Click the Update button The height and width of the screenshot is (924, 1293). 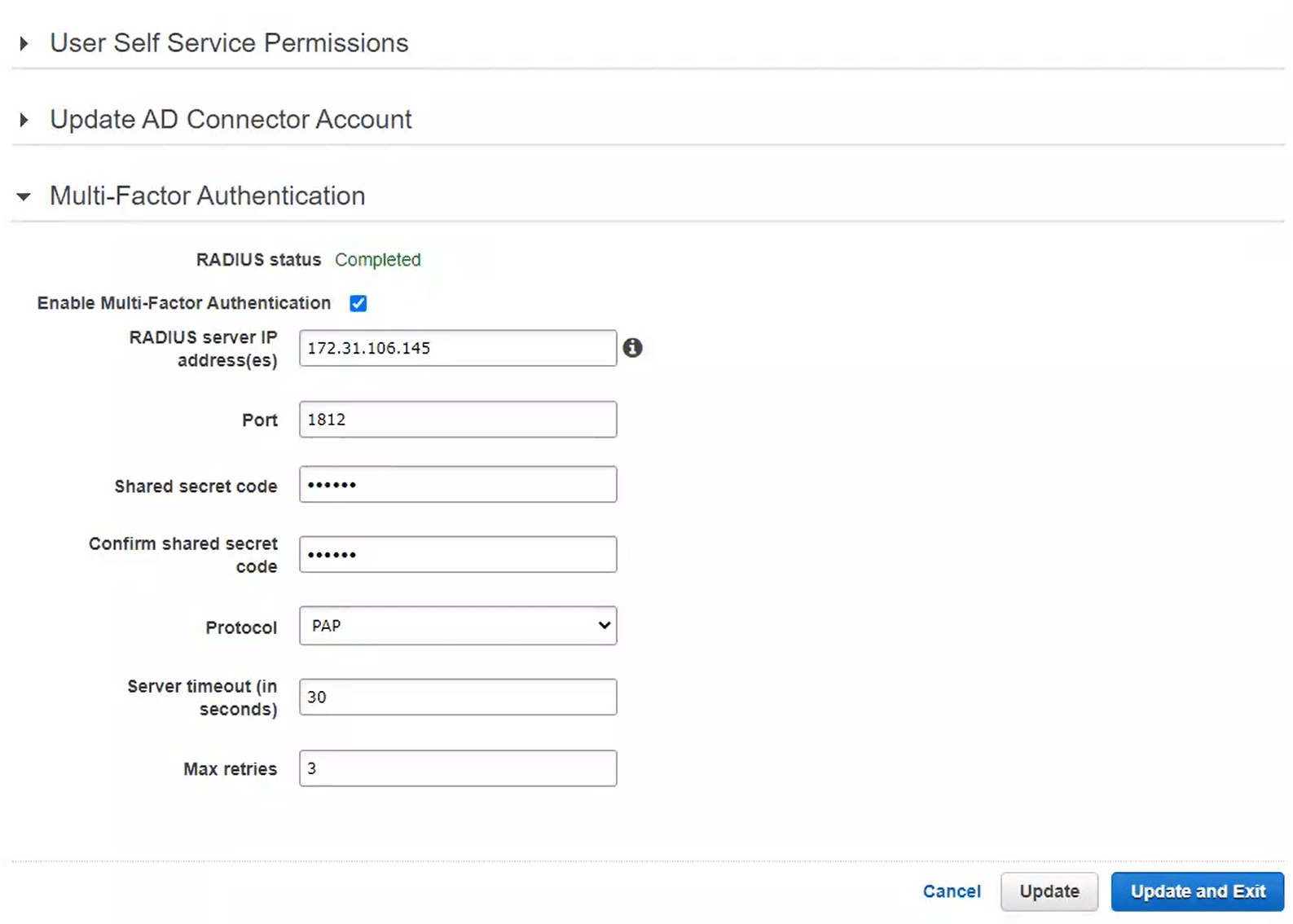tap(1049, 891)
